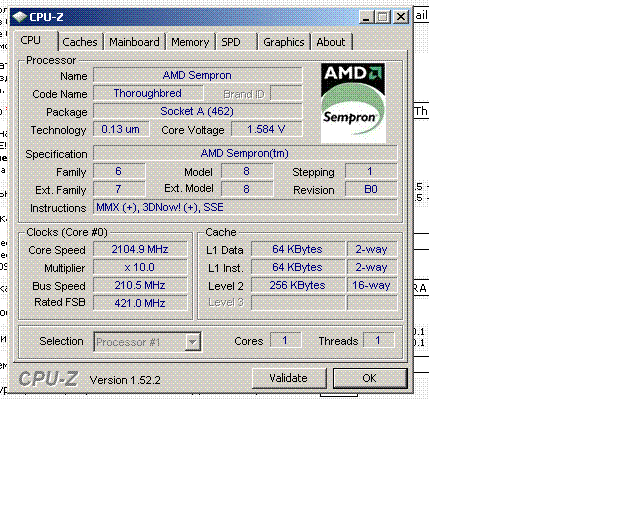The image size is (640, 512).
Task: Click the L1 Data size 64 KBytes
Action: click(x=298, y=249)
